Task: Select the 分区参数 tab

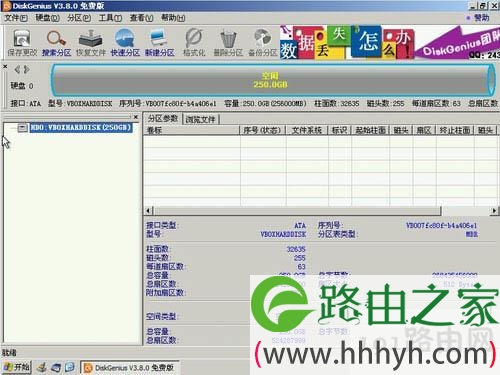Action: pyautogui.click(x=163, y=118)
